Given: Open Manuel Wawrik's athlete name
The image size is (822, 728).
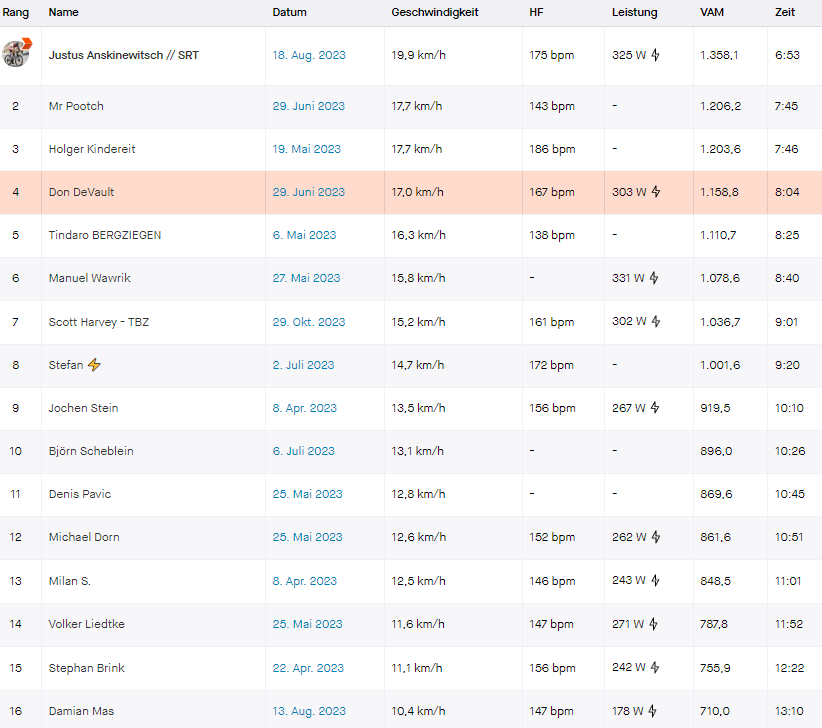Looking at the screenshot, I should [90, 278].
